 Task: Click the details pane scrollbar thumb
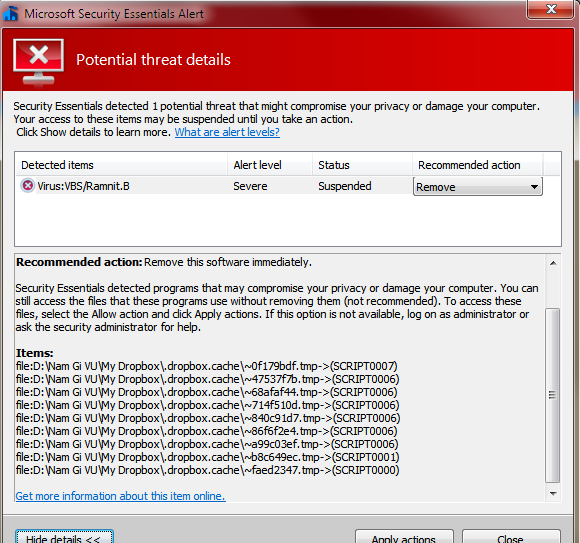tap(553, 395)
